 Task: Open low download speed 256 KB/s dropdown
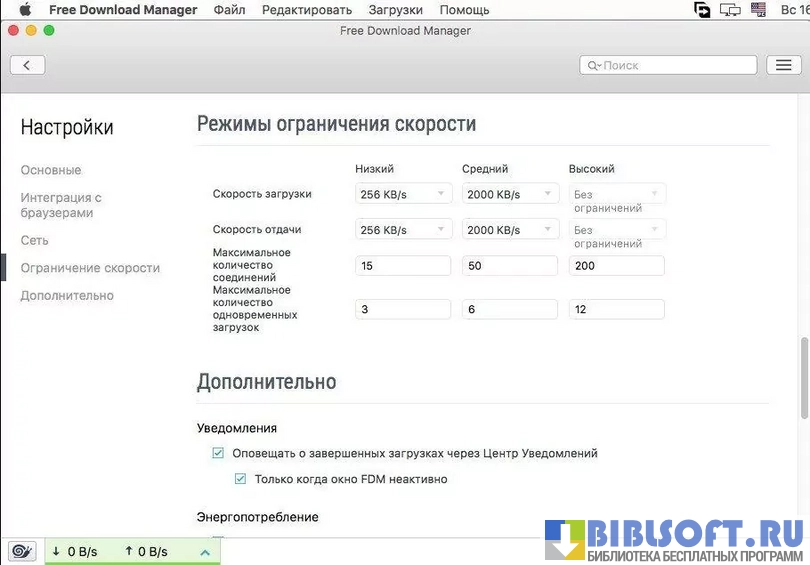point(403,194)
